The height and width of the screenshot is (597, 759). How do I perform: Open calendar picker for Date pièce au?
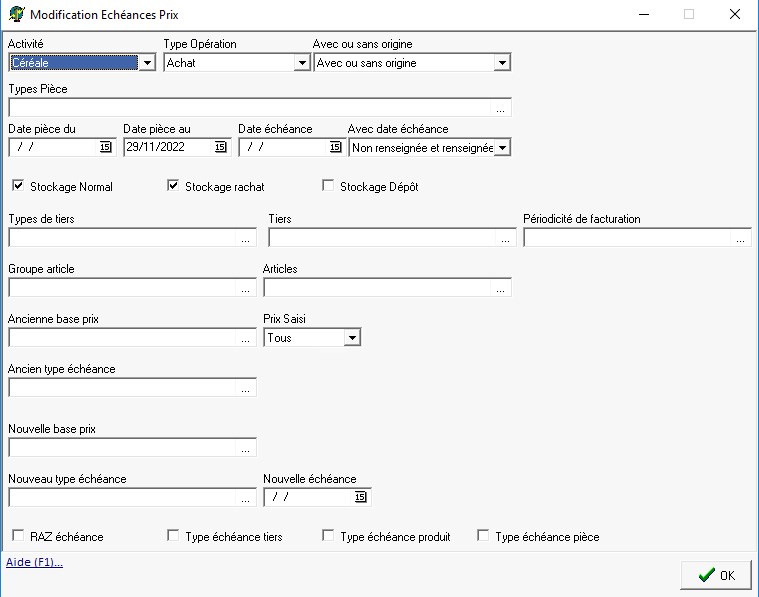point(221,148)
